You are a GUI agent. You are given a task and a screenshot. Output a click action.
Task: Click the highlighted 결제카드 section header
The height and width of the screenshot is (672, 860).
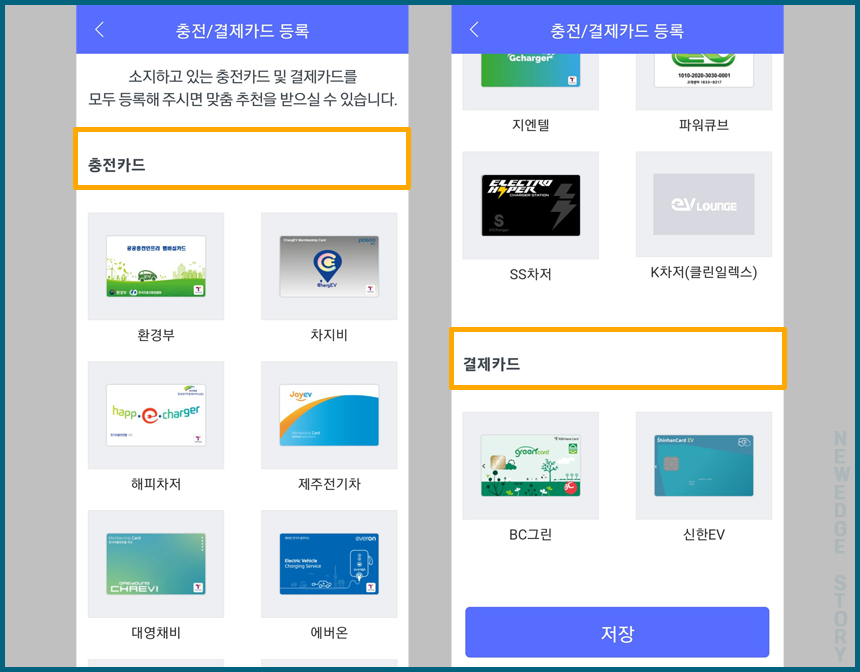(x=617, y=357)
